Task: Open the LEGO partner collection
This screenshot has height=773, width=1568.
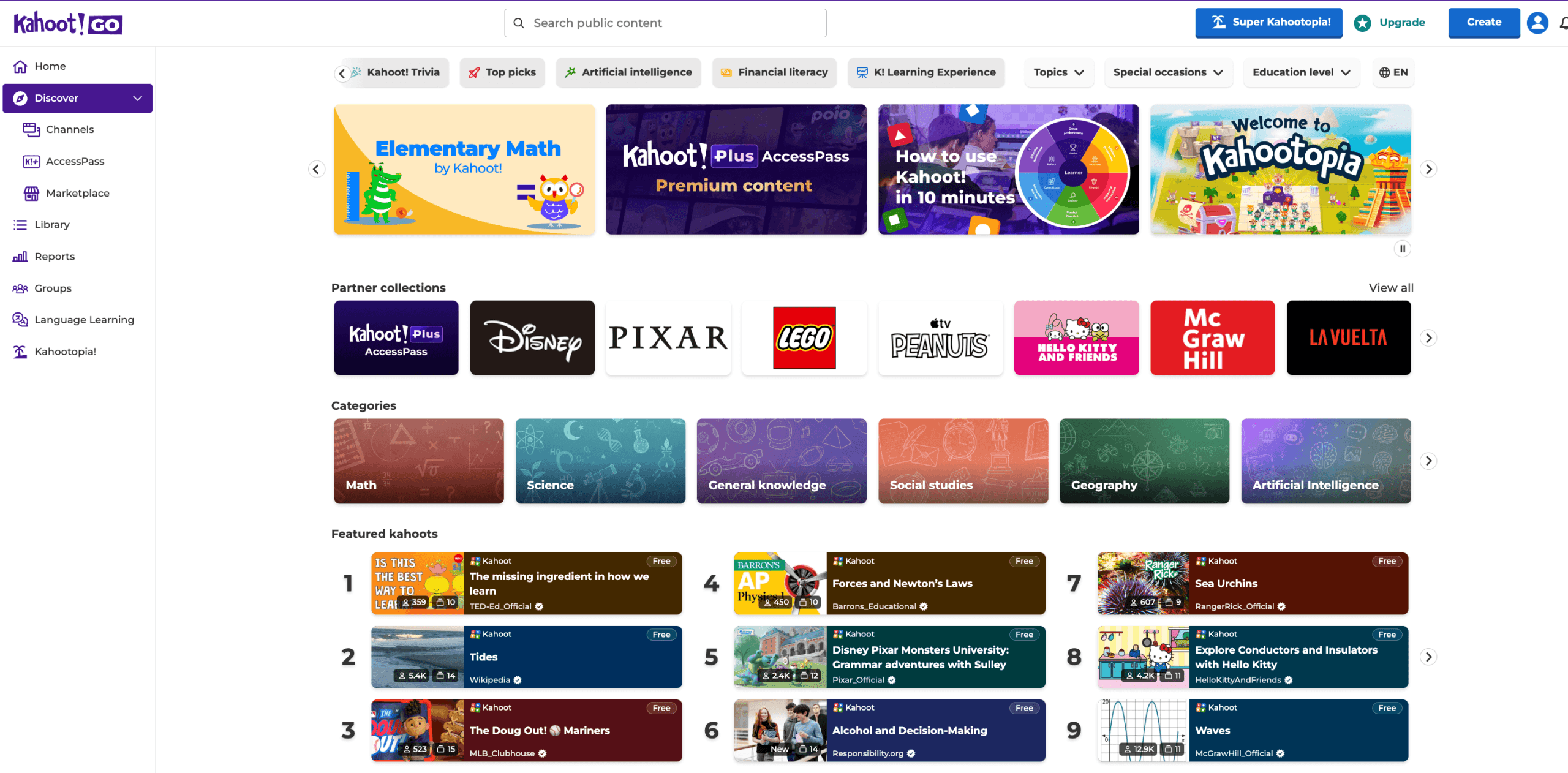Action: click(804, 337)
